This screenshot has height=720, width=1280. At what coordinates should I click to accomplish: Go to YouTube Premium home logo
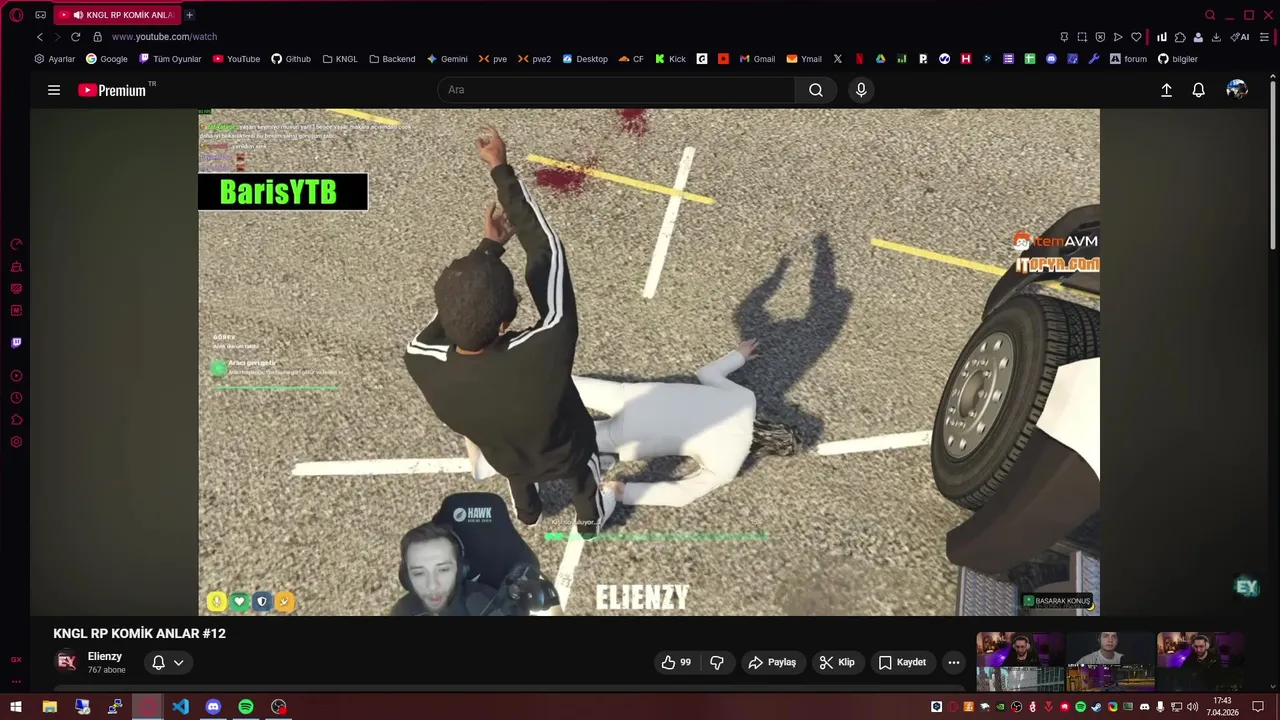[112, 90]
